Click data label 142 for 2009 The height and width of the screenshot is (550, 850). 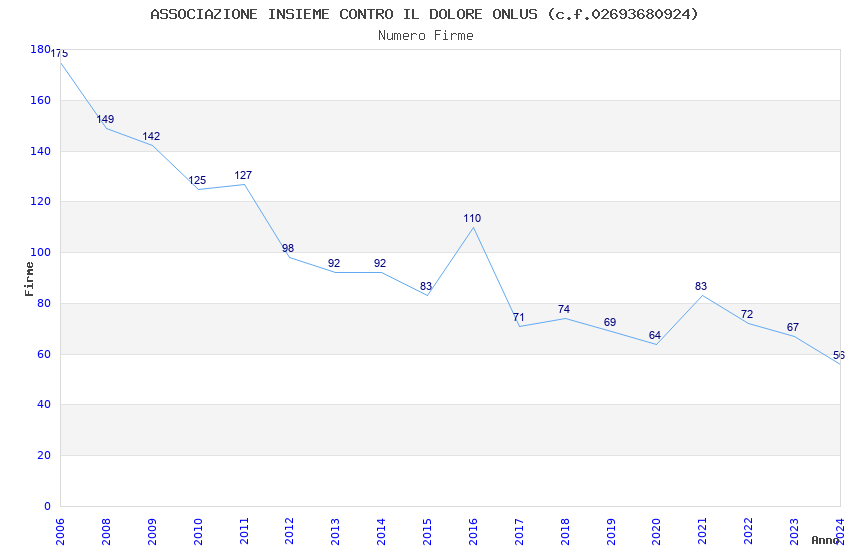point(151,136)
